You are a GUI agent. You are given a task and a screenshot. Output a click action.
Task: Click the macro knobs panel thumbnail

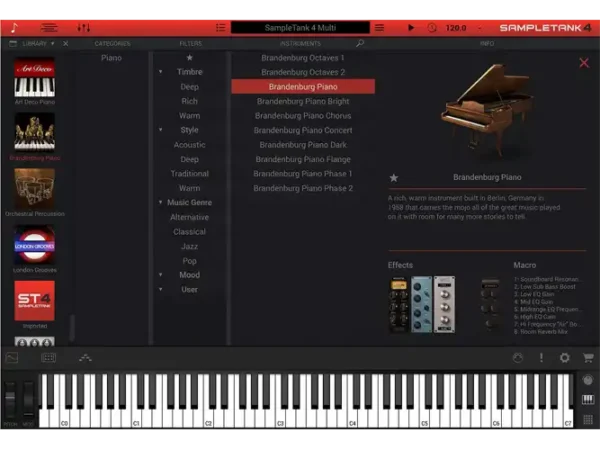click(x=490, y=304)
